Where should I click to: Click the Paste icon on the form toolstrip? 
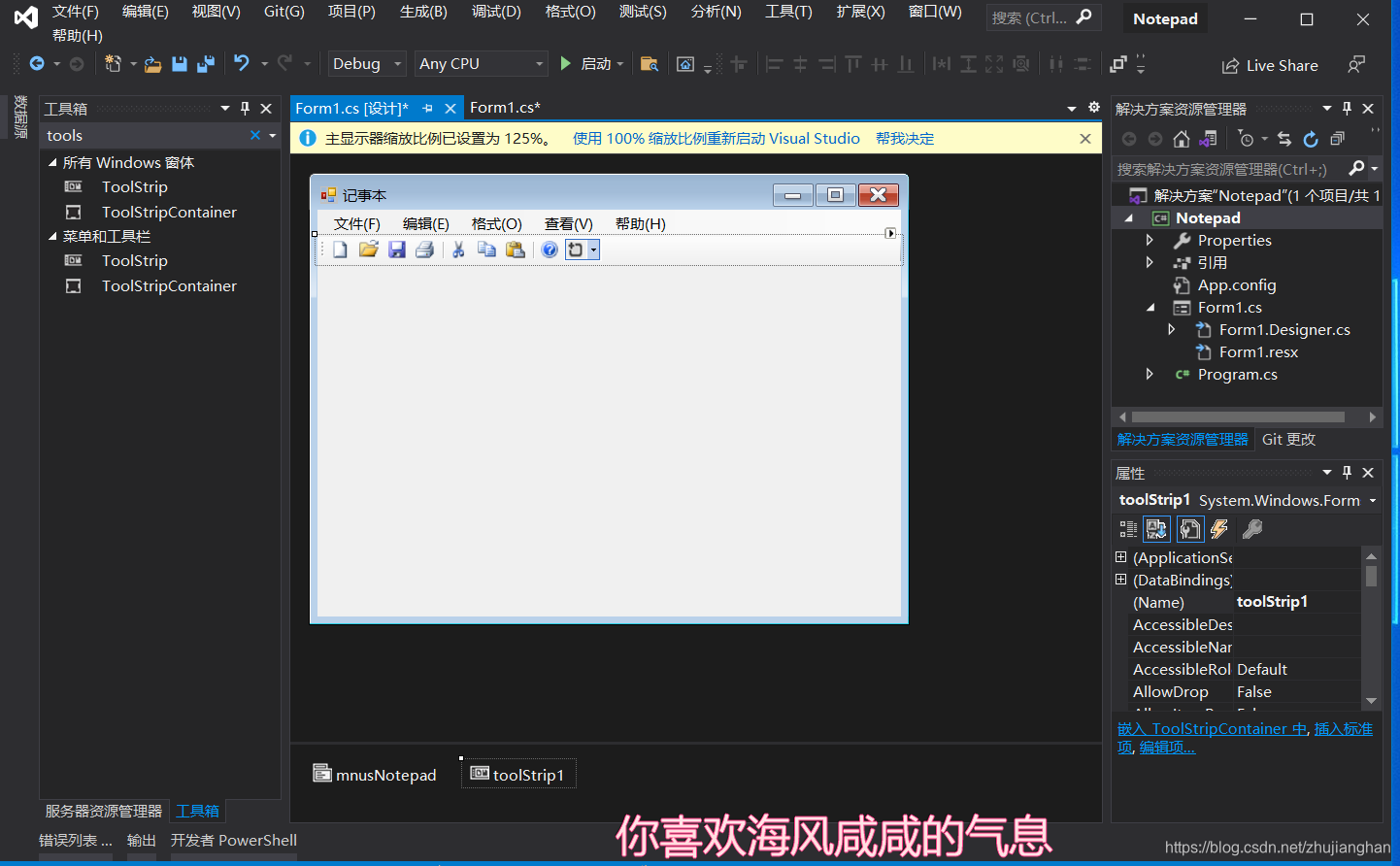516,250
